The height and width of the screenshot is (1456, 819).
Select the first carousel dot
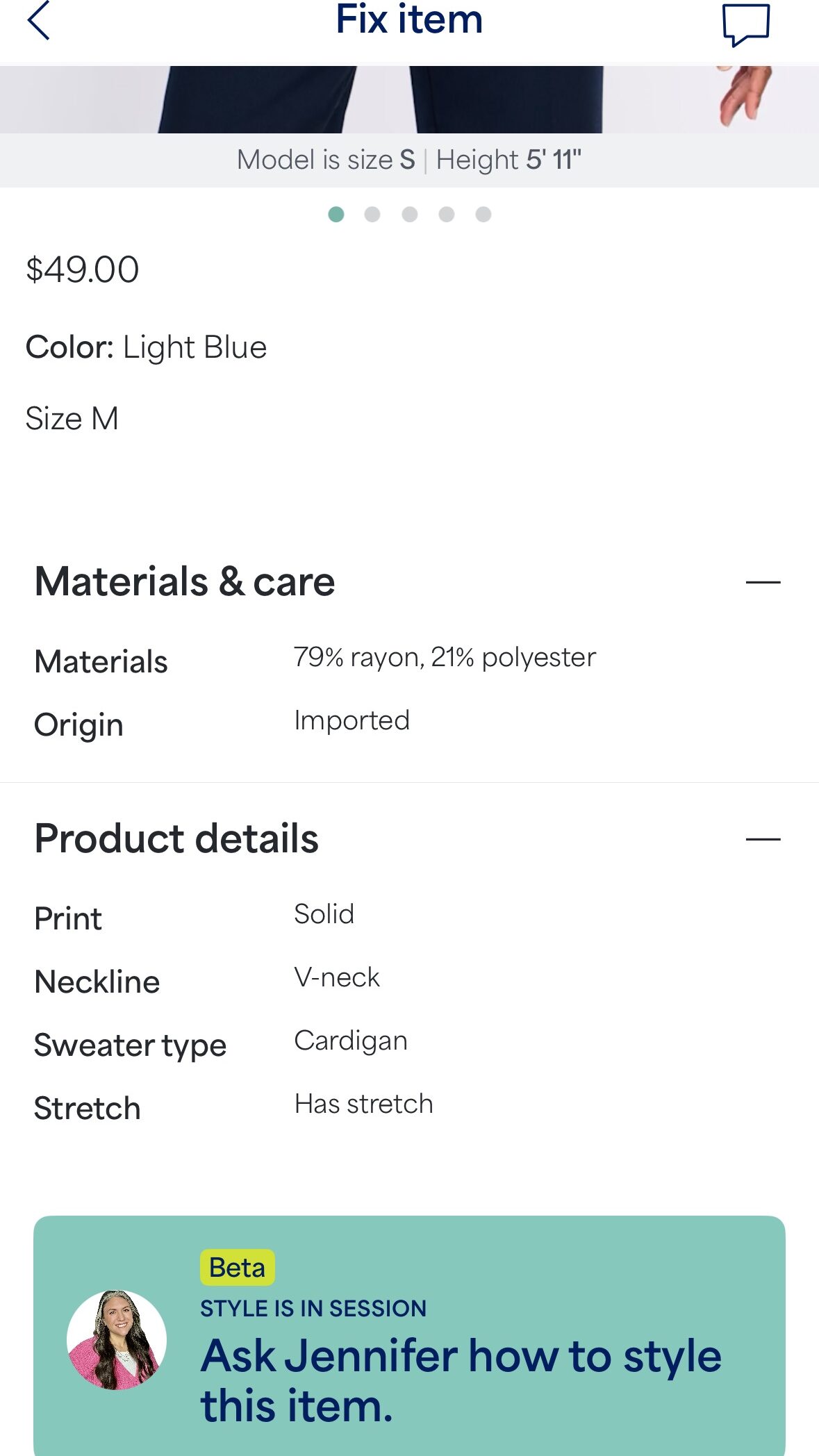click(x=336, y=215)
